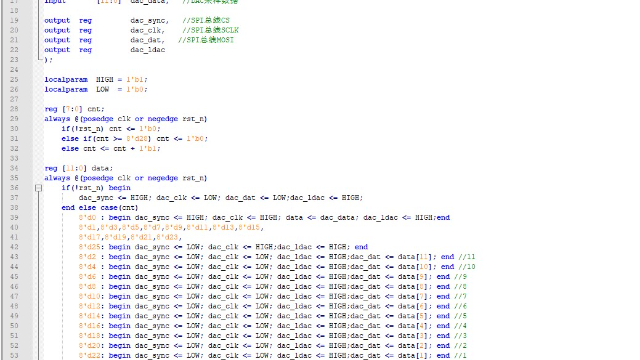Image resolution: width=640 pixels, height=360 pixels.
Task: Click line number 38 in the gutter
Action: pyautogui.click(x=14, y=208)
